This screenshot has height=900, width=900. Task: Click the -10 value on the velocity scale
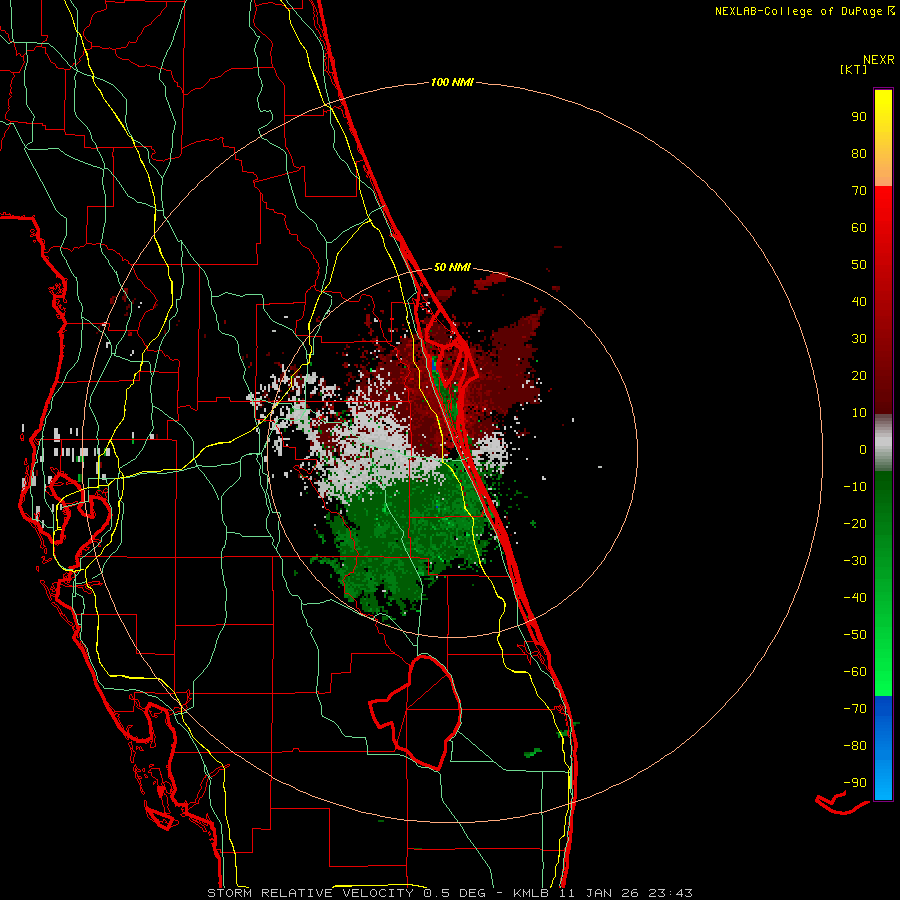[x=855, y=487]
